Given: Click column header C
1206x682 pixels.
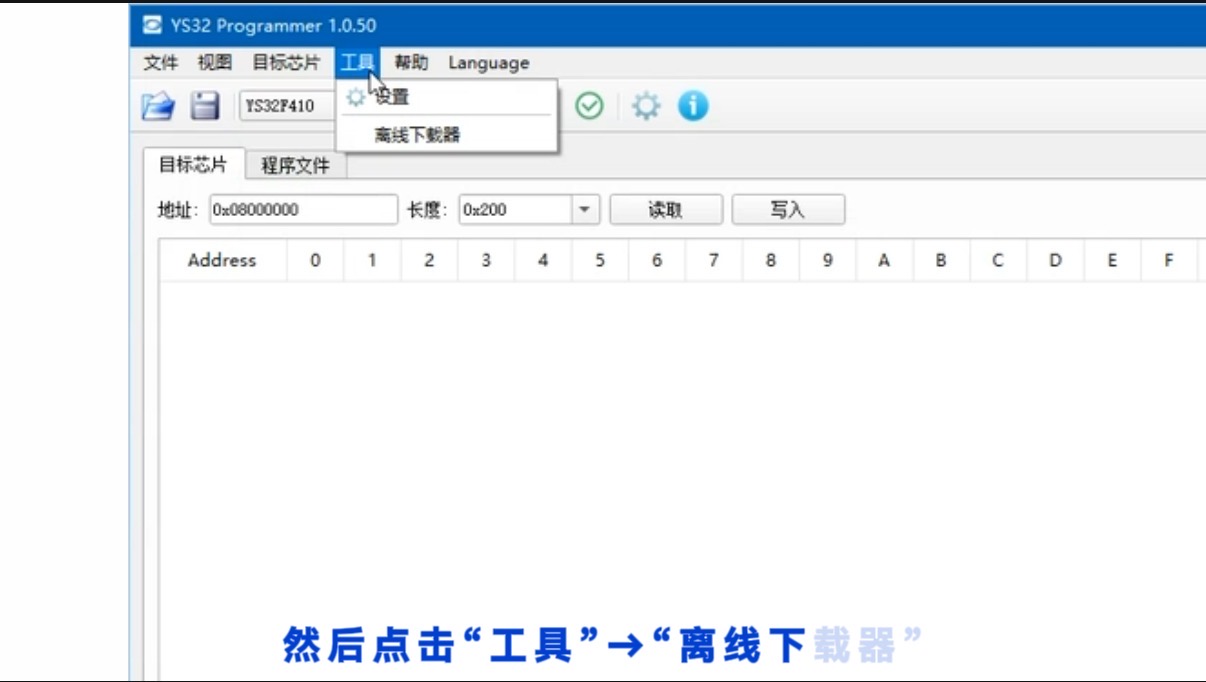Looking at the screenshot, I should point(998,260).
